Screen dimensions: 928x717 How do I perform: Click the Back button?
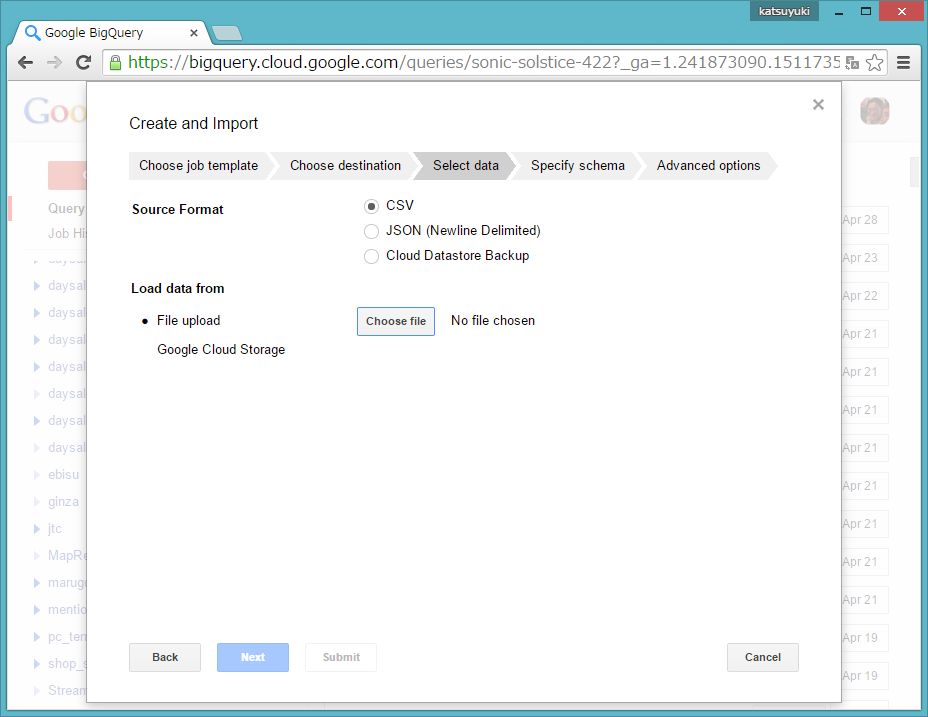(x=165, y=657)
